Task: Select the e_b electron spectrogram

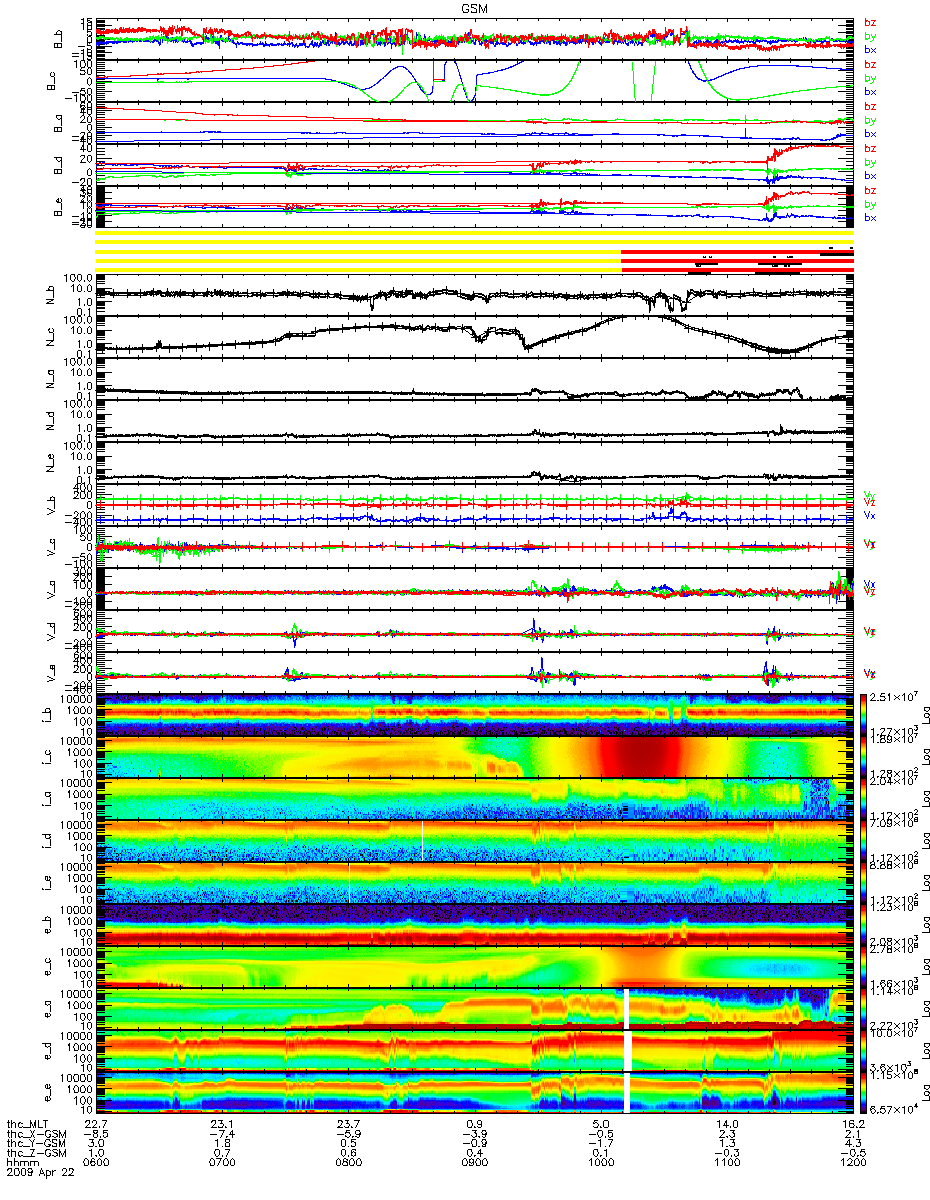Action: pos(475,924)
